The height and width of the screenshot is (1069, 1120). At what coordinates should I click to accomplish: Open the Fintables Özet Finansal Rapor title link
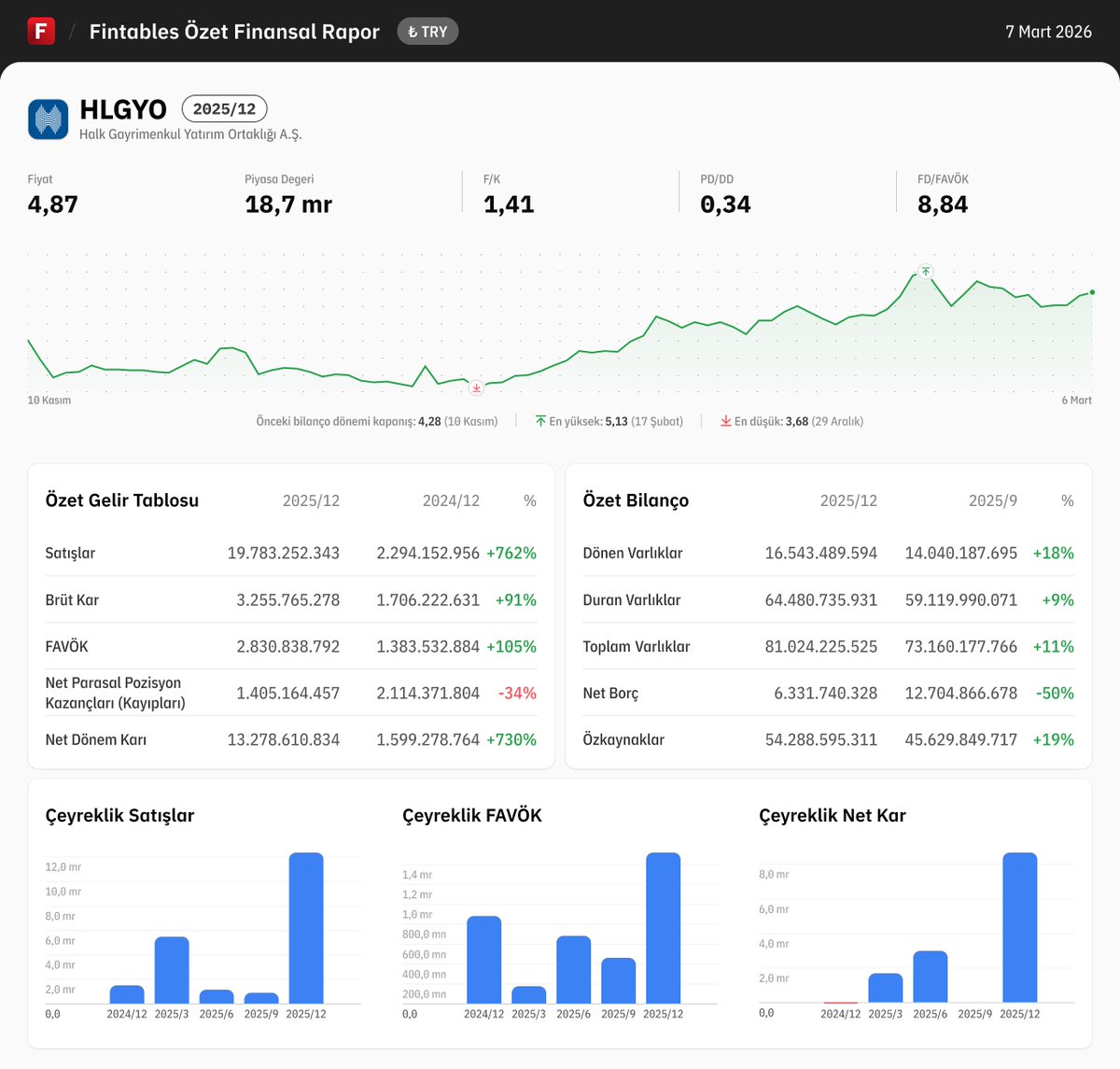tap(232, 31)
